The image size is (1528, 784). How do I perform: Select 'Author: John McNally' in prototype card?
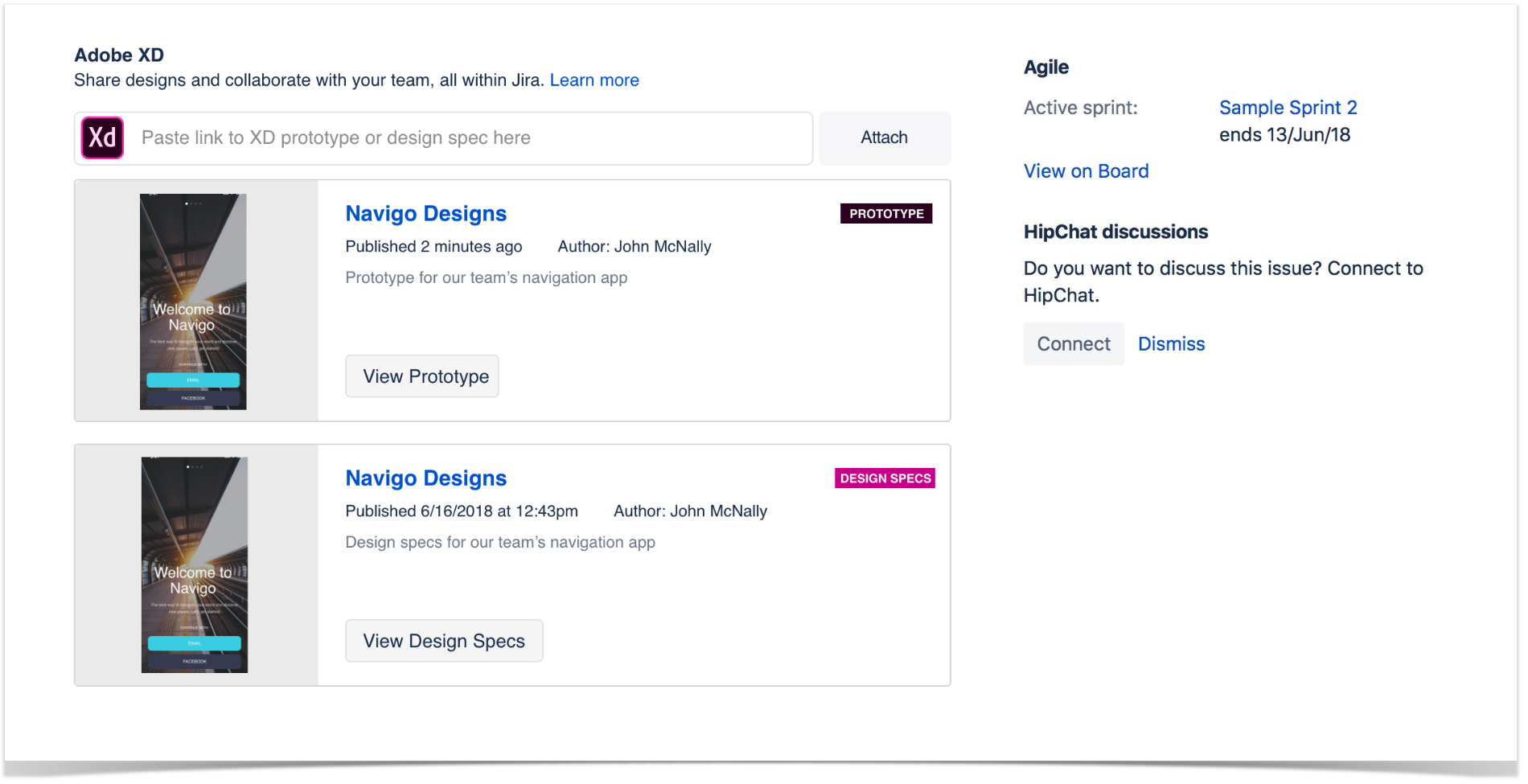[x=635, y=247]
